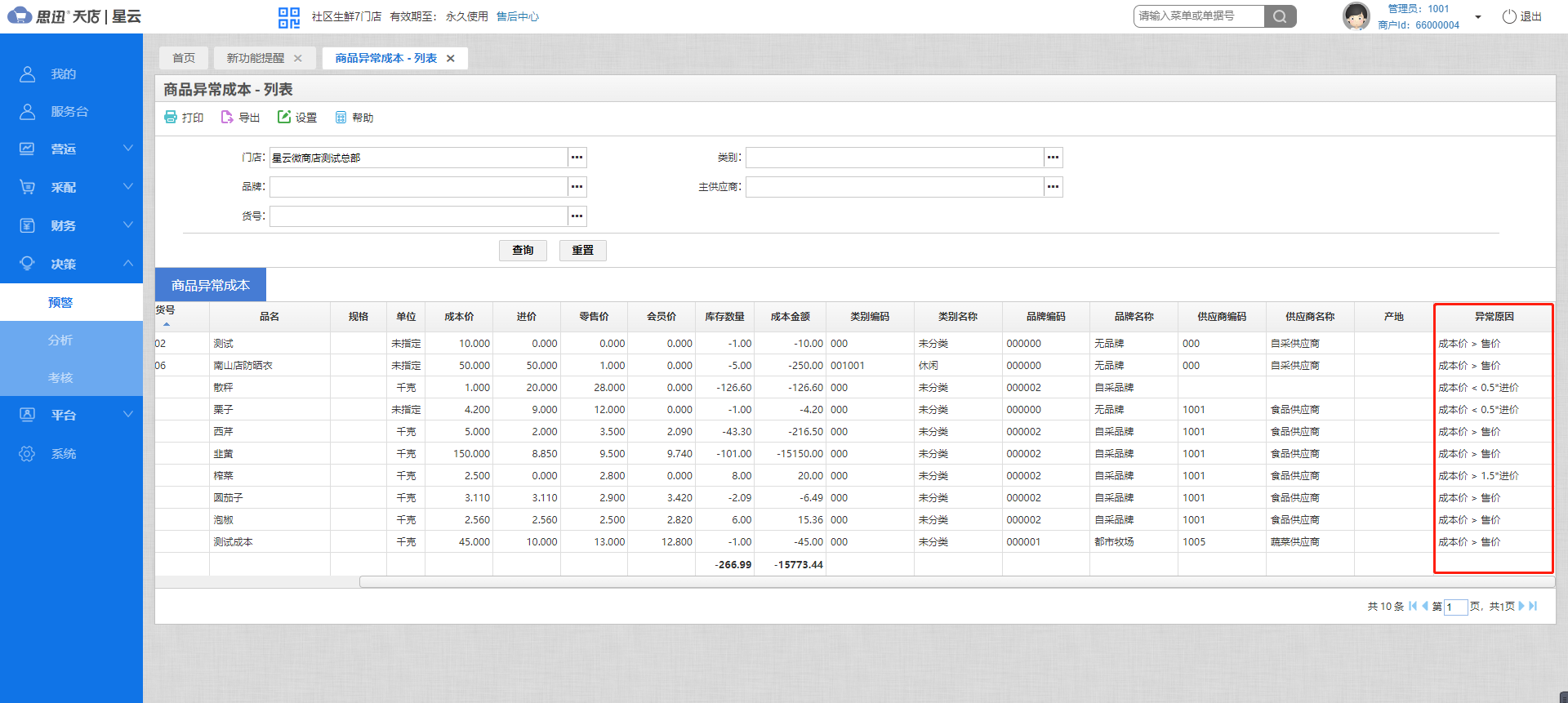Open the settings (设置) toolbar icon
This screenshot has height=703, width=1568.
(284, 118)
